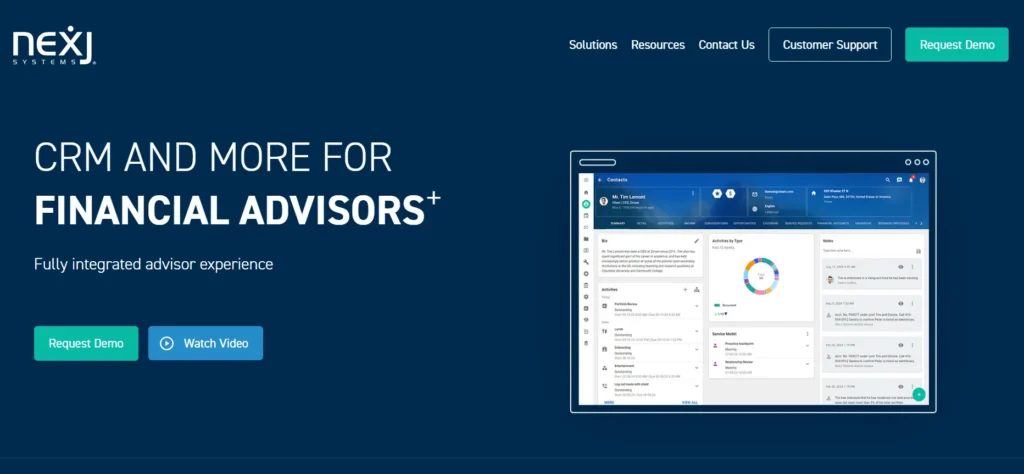
Task: Open the notification bell with red badge
Action: point(911,180)
